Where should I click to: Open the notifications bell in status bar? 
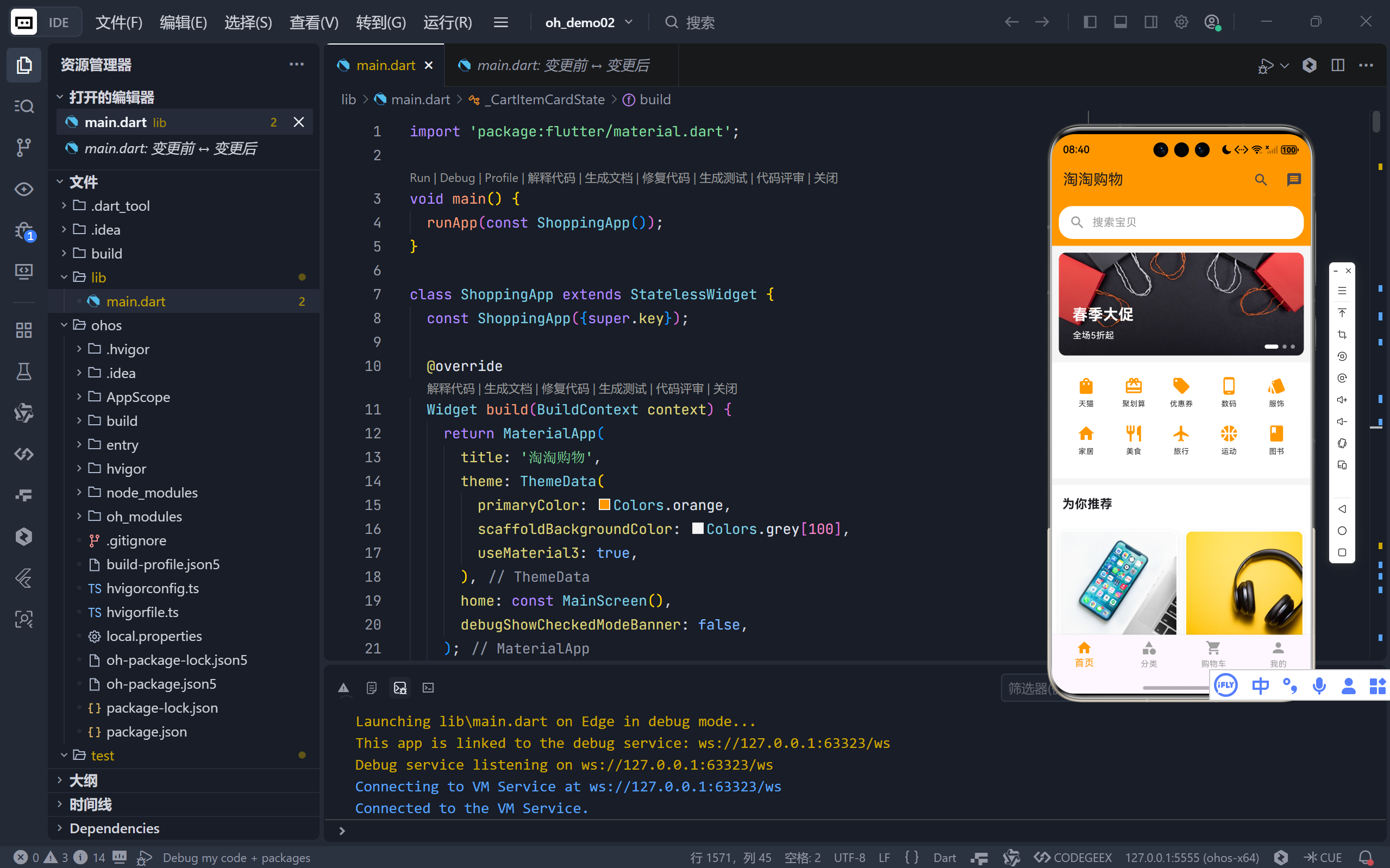tap(1366, 857)
